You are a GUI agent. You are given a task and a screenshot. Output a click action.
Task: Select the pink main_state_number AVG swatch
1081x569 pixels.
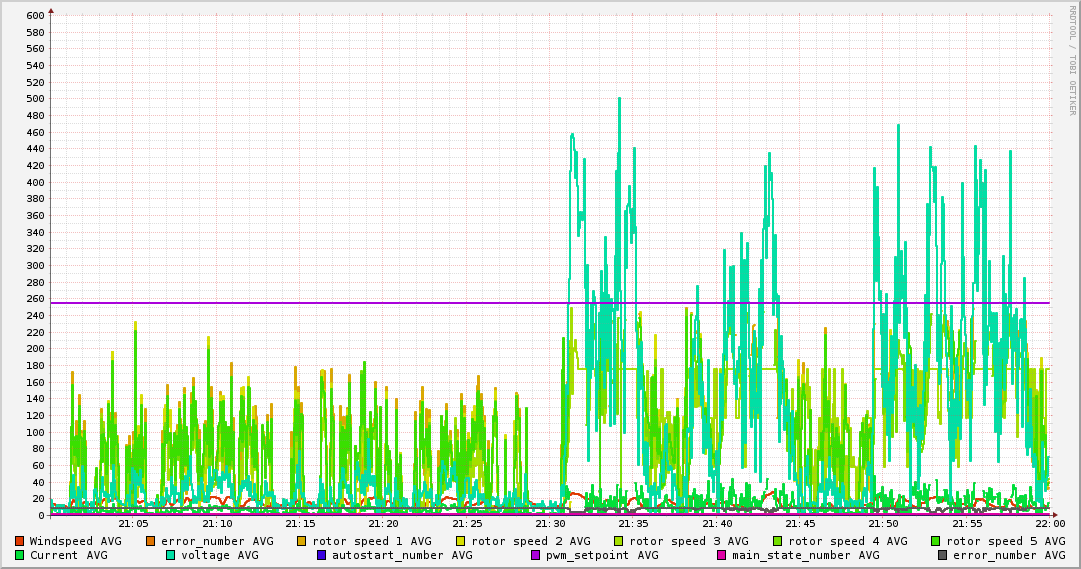(721, 555)
